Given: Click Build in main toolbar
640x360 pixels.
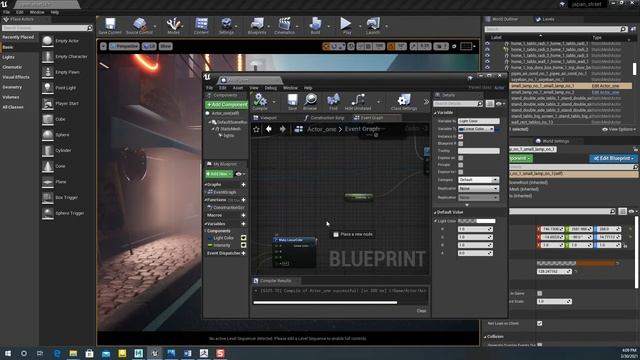Looking at the screenshot, I should coord(315,25).
